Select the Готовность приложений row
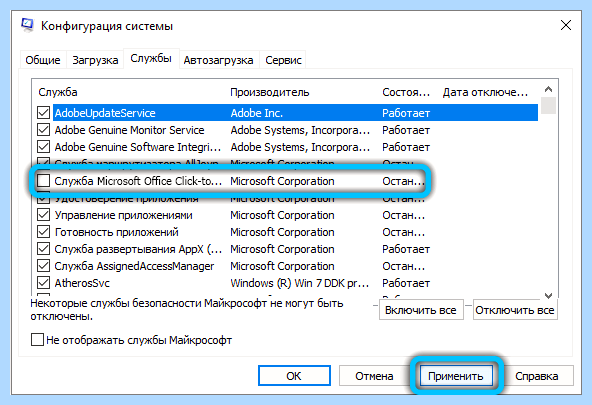 [288, 232]
